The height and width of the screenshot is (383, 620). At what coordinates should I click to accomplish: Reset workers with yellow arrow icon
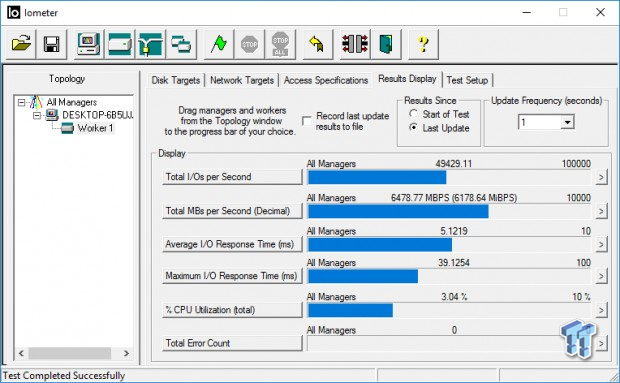(317, 44)
